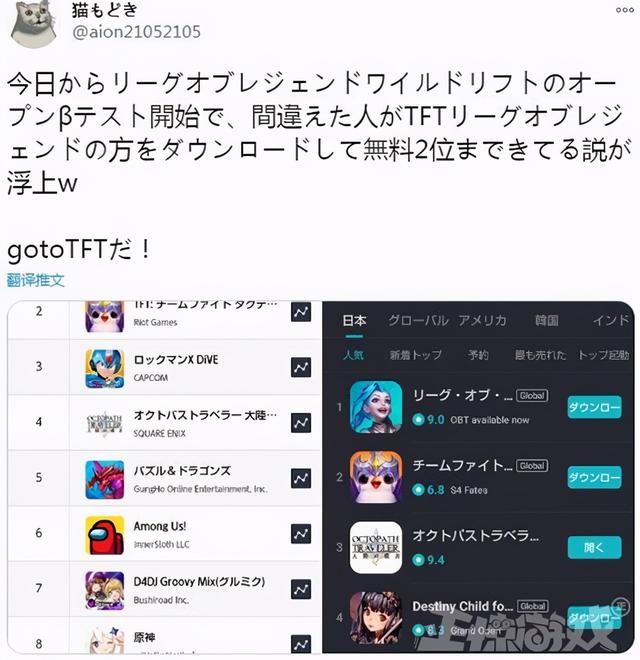Select the 日本 region tab

(x=354, y=321)
